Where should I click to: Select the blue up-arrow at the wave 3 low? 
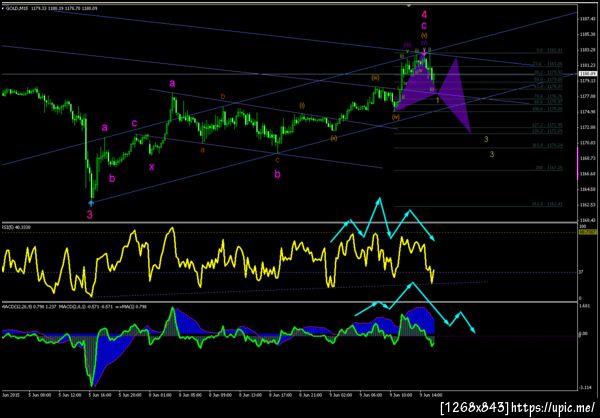click(91, 203)
